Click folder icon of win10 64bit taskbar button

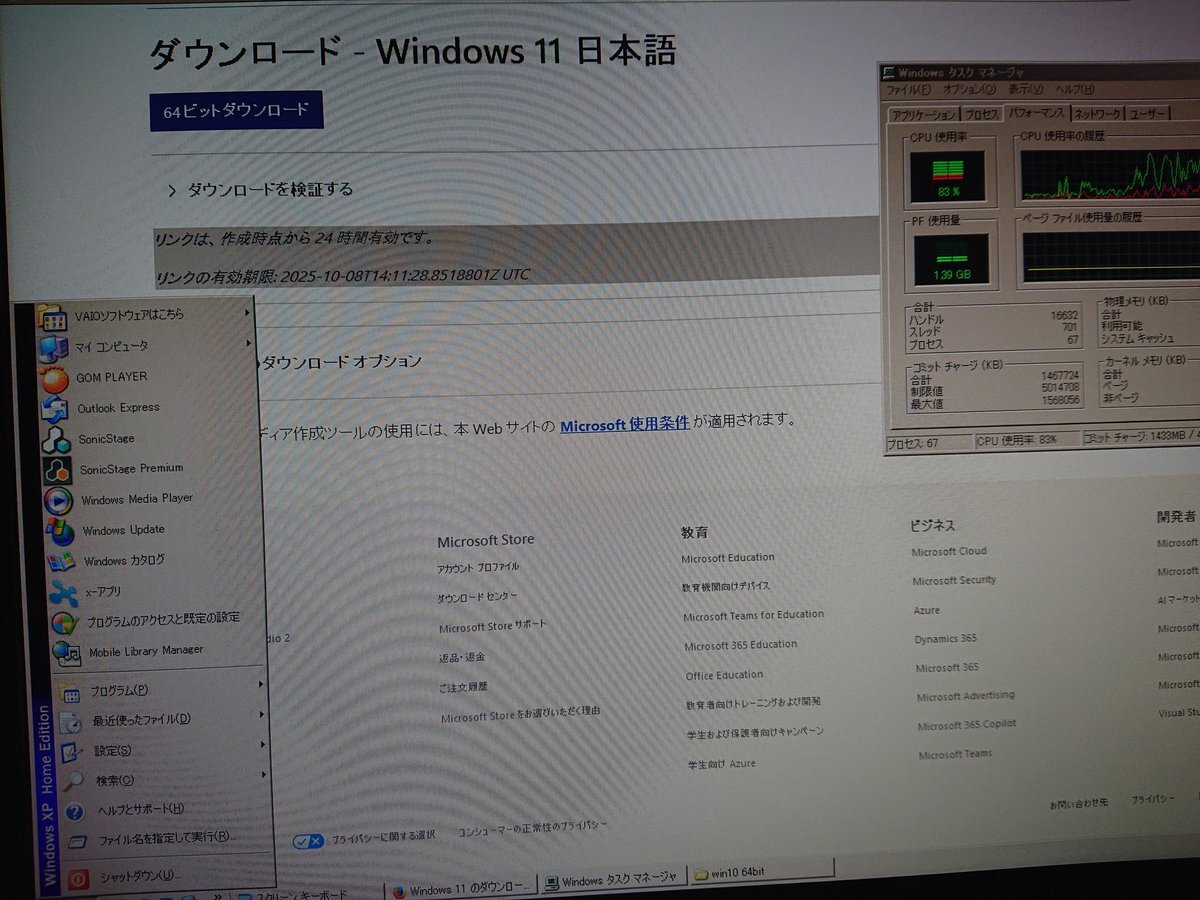[701, 874]
